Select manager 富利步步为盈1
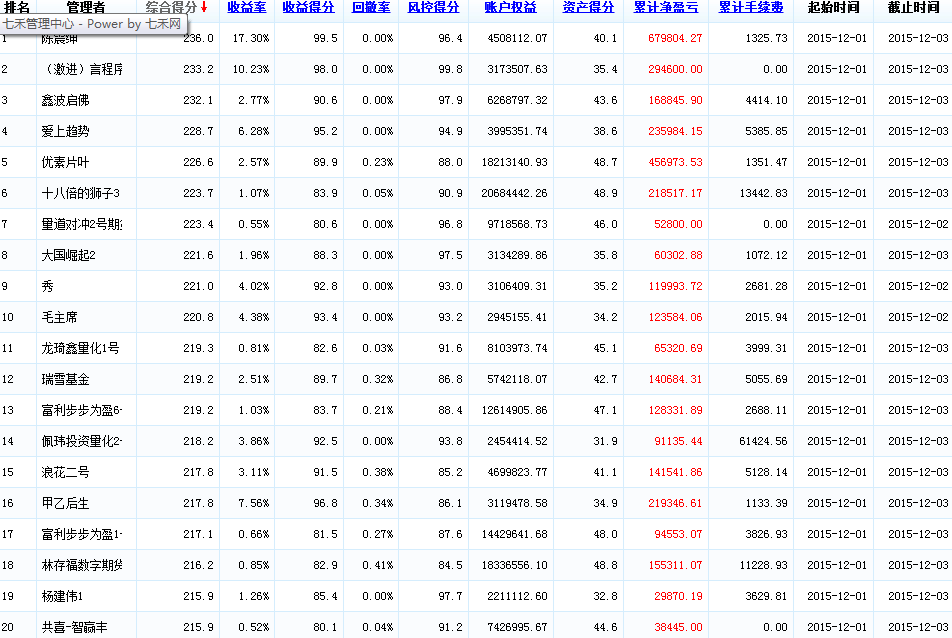 coord(82,534)
